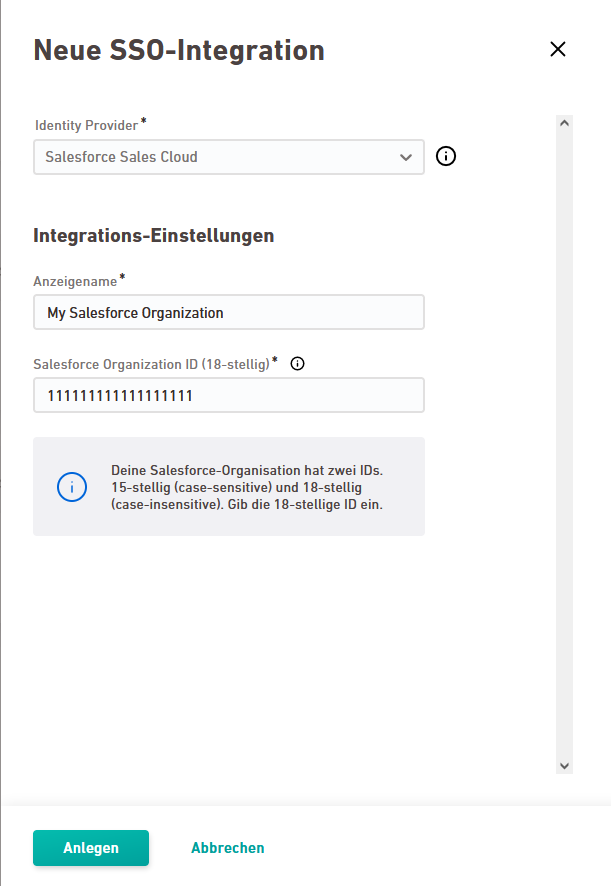Viewport: 611px width, 886px height.
Task: Focus the Salesforce Organization ID input field
Action: 229,395
